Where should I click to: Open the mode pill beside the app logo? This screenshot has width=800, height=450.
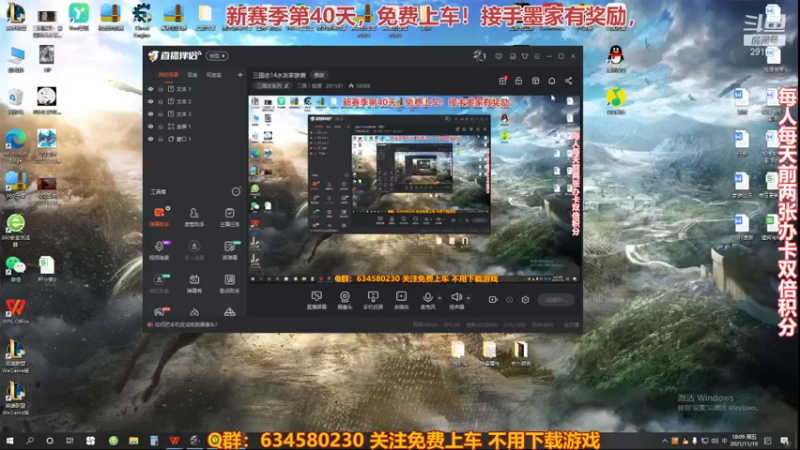(217, 56)
